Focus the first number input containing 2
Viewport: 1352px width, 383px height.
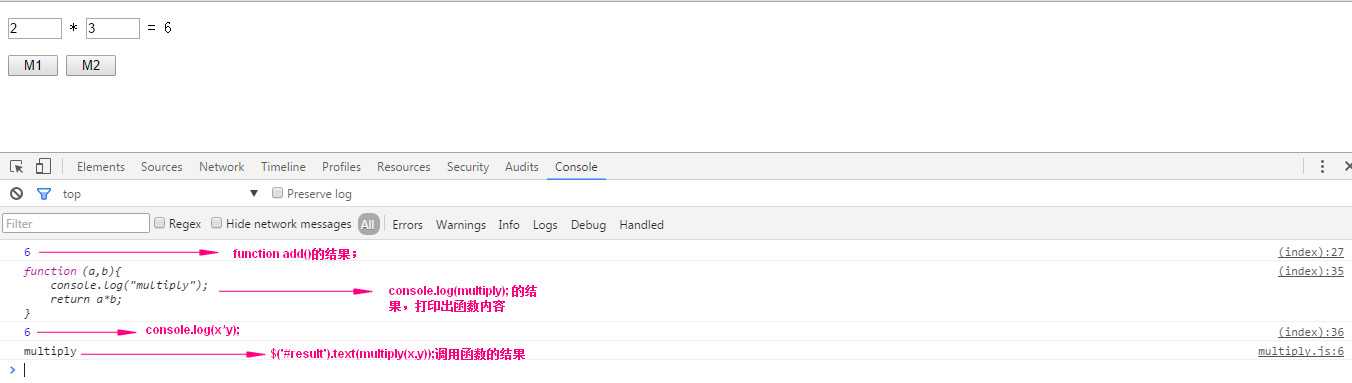(35, 29)
